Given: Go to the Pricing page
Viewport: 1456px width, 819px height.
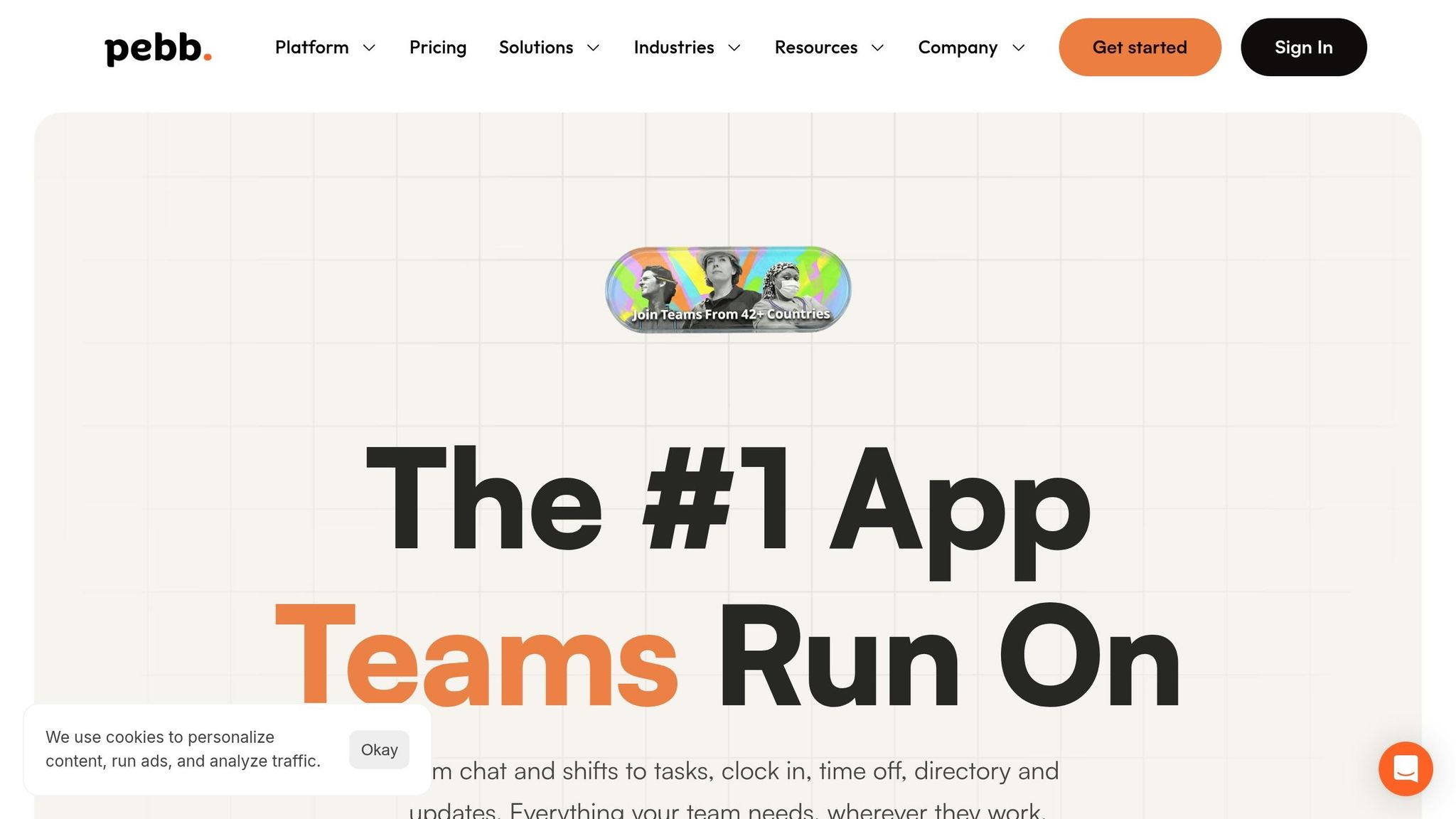Looking at the screenshot, I should 438,48.
